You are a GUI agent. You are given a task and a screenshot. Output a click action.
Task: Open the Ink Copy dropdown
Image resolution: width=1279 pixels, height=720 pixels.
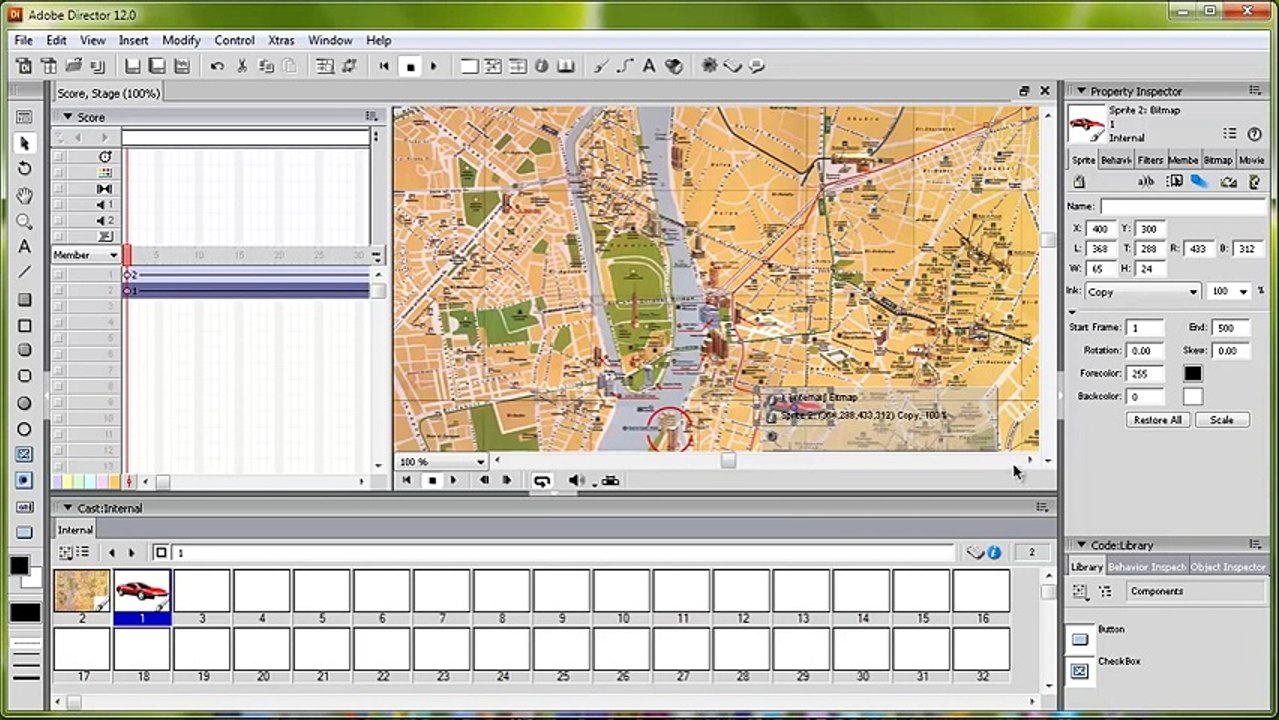[x=1143, y=292]
